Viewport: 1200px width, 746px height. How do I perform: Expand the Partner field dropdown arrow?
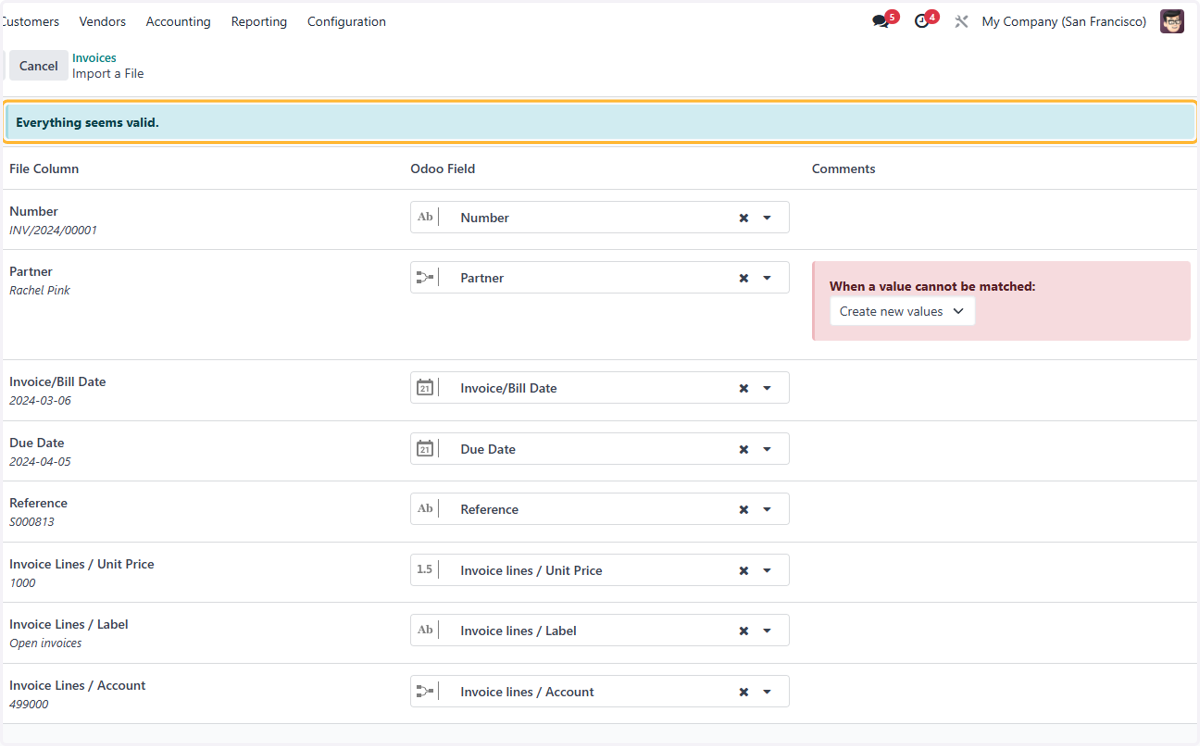tap(767, 278)
